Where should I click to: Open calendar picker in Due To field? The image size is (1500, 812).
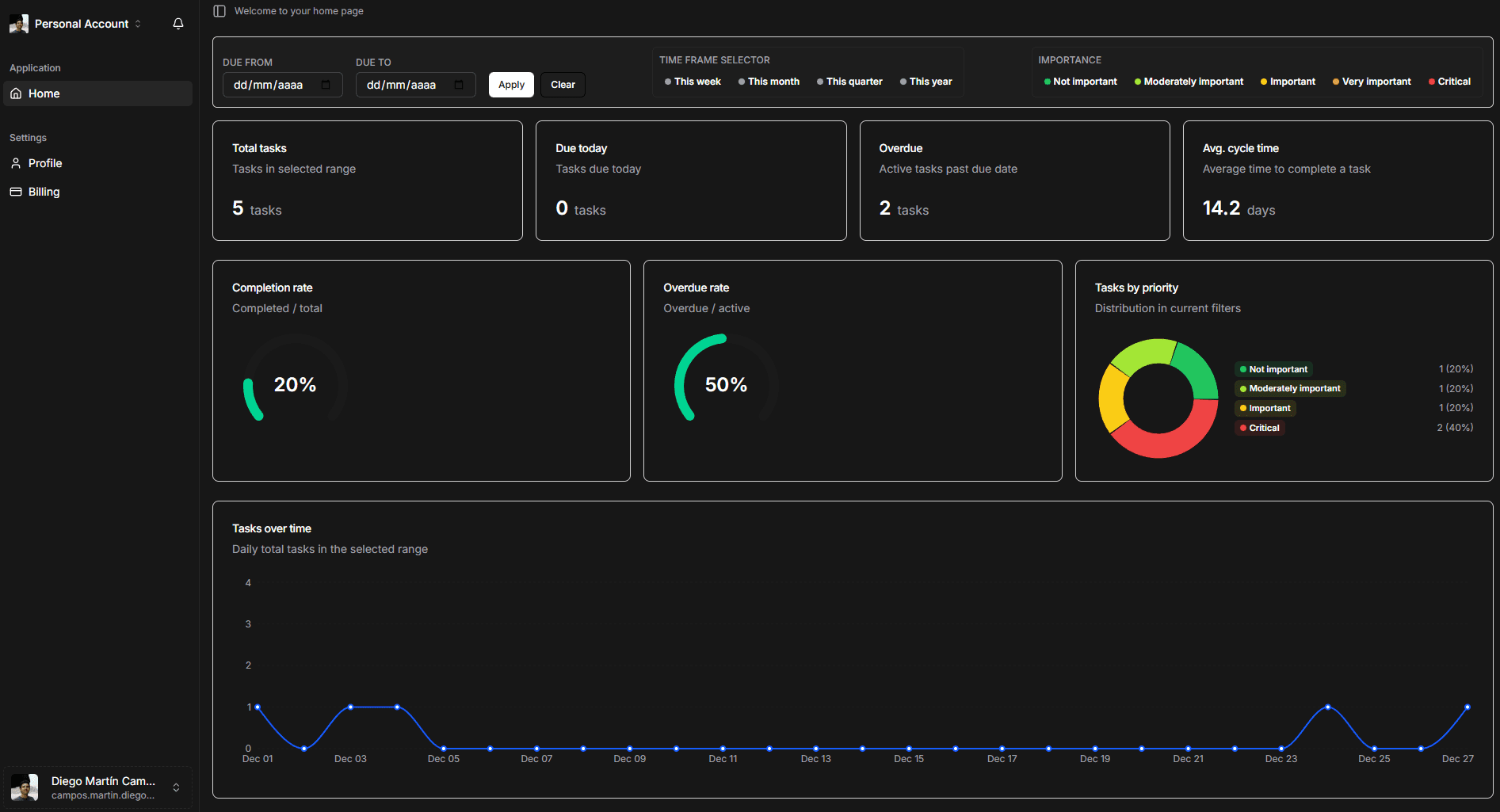tap(459, 85)
